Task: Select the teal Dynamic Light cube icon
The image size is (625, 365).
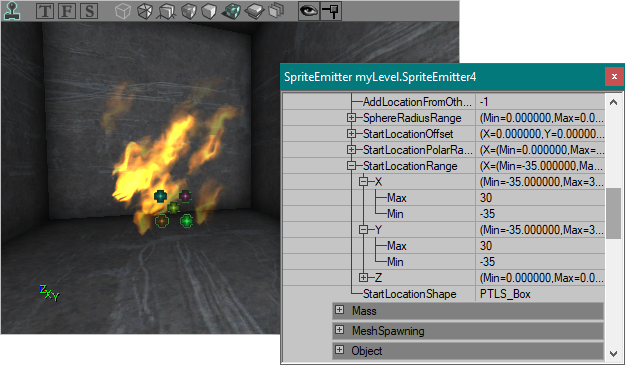Action: [231, 11]
